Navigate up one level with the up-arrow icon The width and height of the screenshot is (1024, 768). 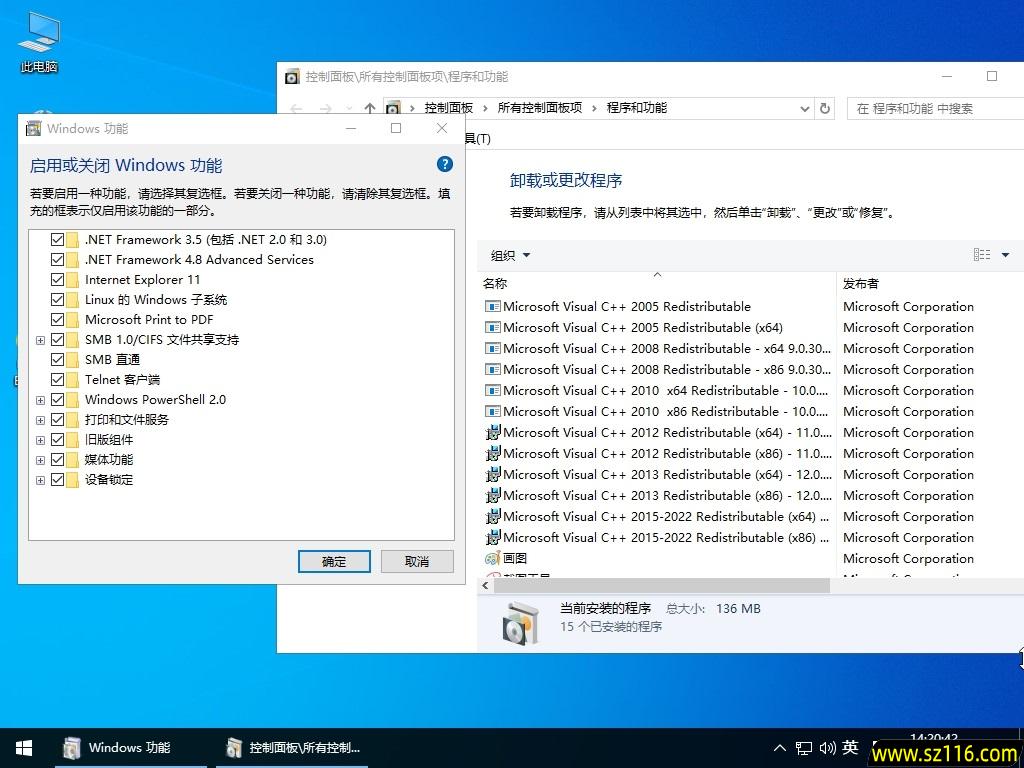coord(370,108)
